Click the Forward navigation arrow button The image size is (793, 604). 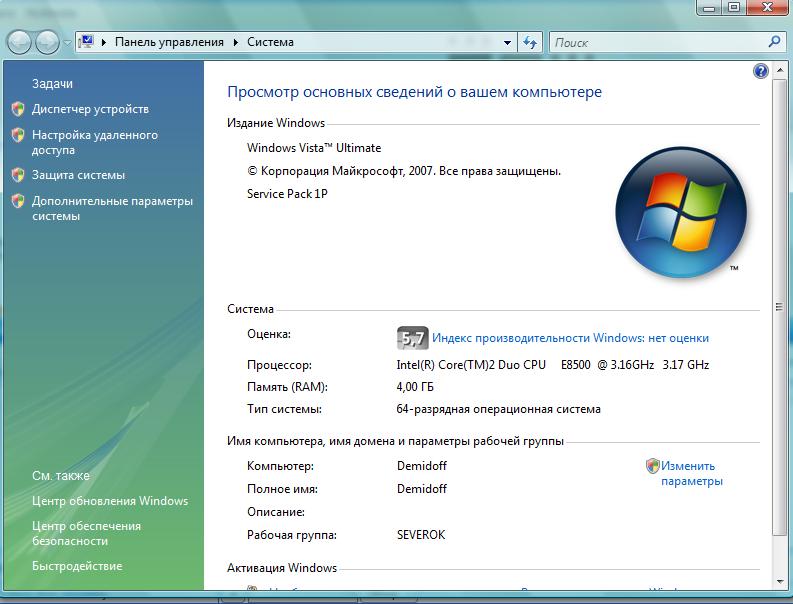tap(47, 42)
